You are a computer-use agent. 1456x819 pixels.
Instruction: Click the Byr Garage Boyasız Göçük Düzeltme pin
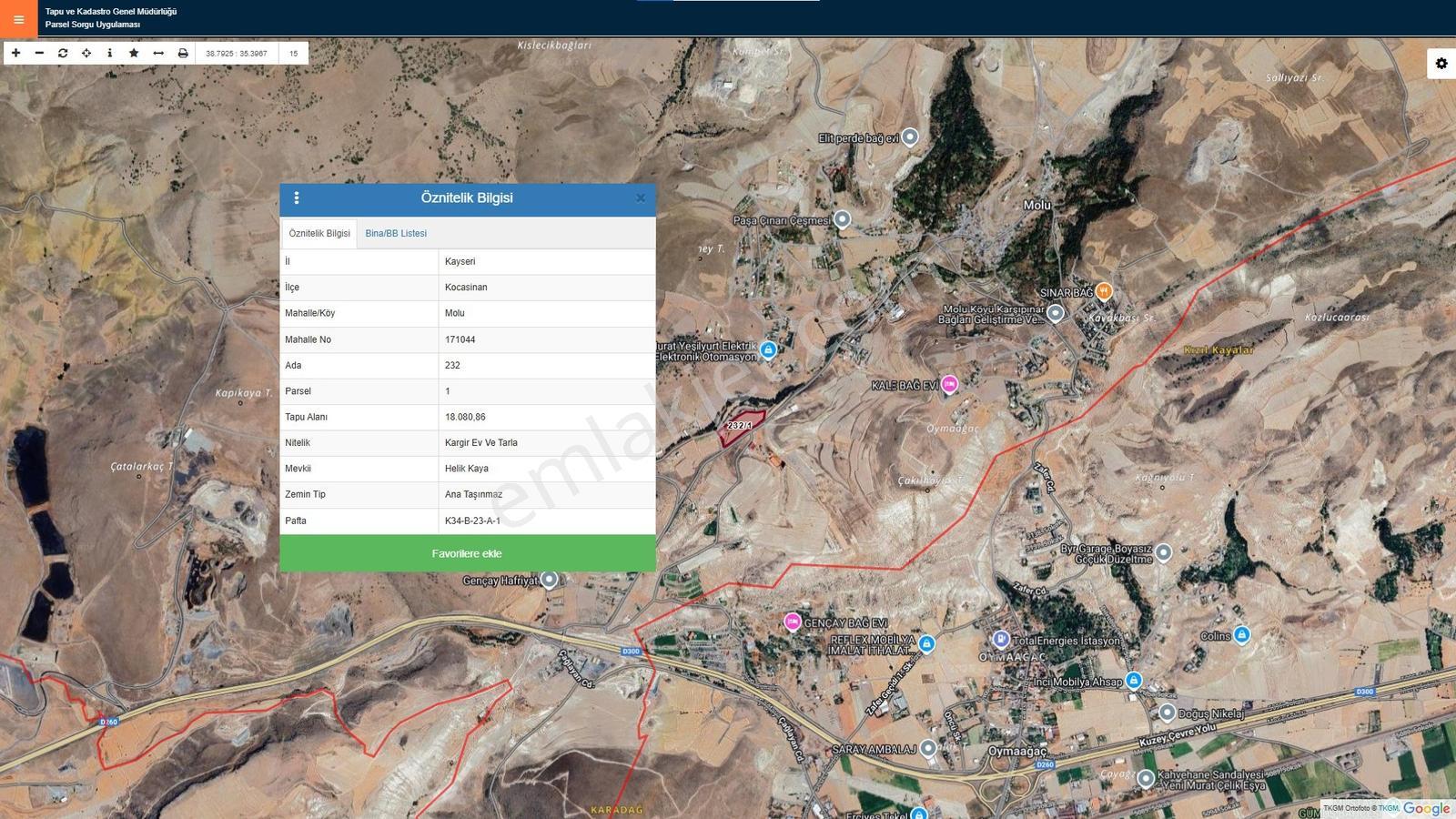coord(1163,552)
